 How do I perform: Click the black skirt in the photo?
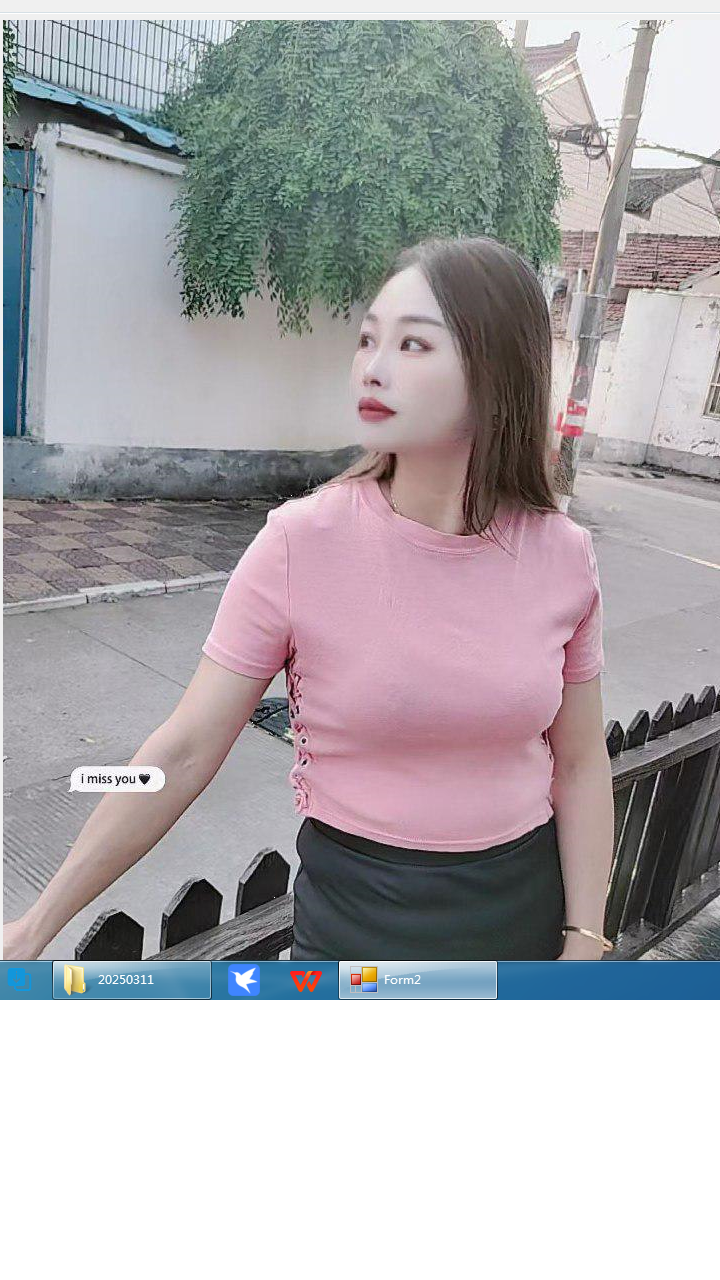click(430, 900)
